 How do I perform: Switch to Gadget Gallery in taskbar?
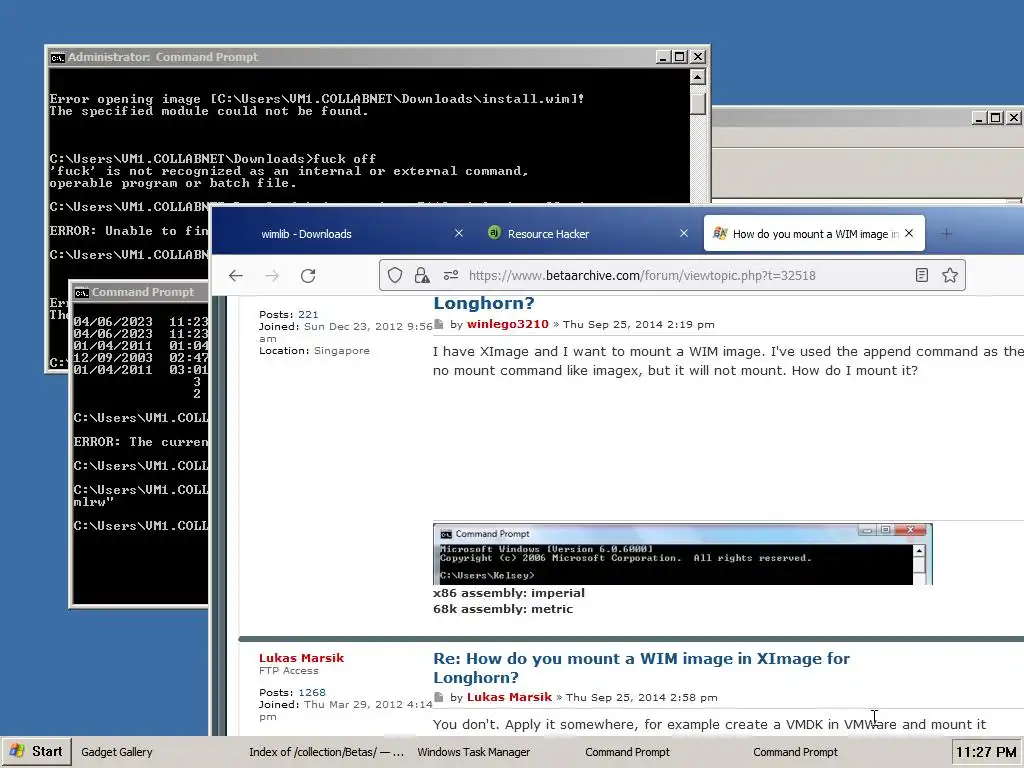pos(117,752)
